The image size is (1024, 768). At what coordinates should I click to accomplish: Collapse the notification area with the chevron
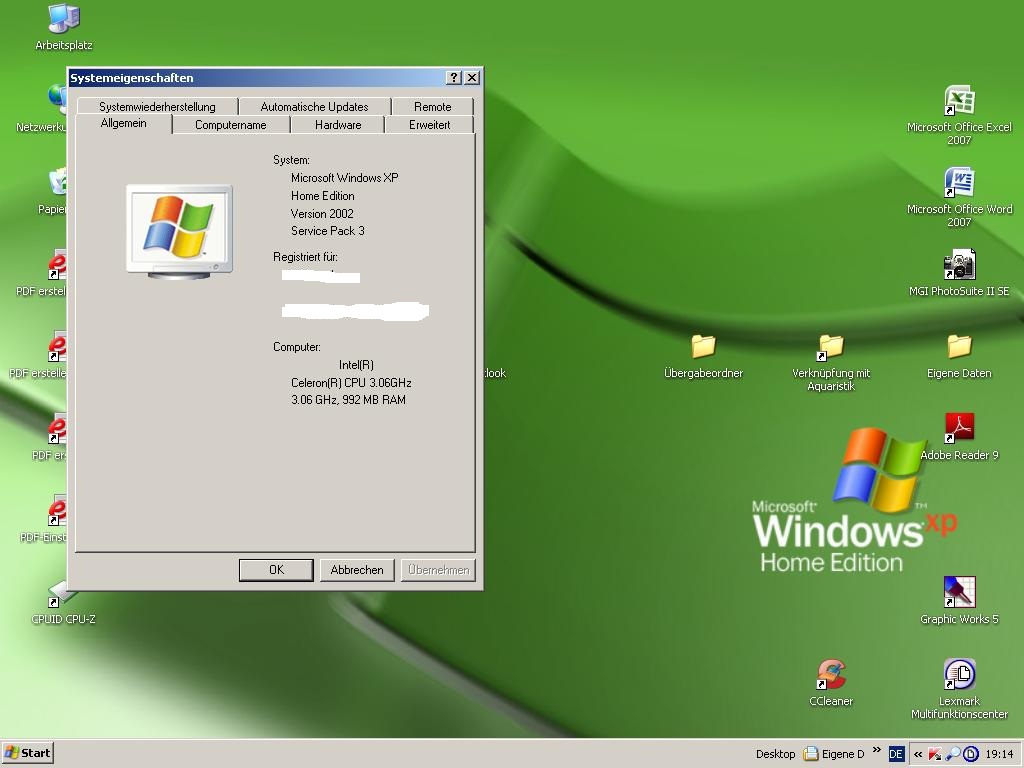point(918,754)
